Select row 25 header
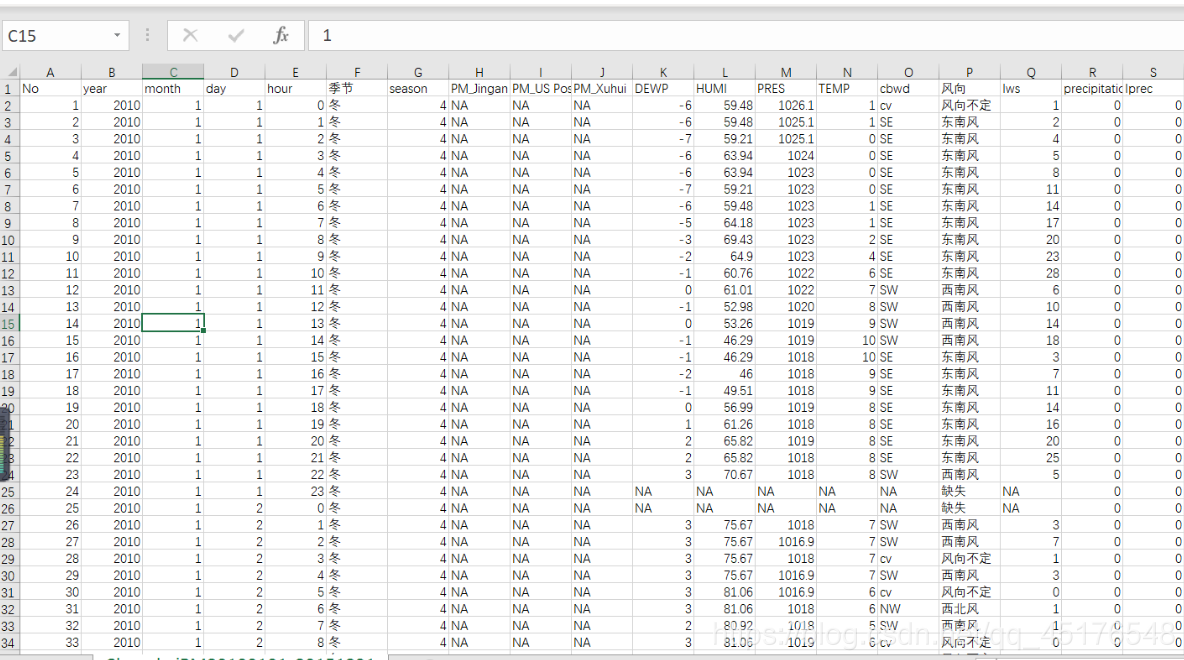The width and height of the screenshot is (1184, 660). 9,492
